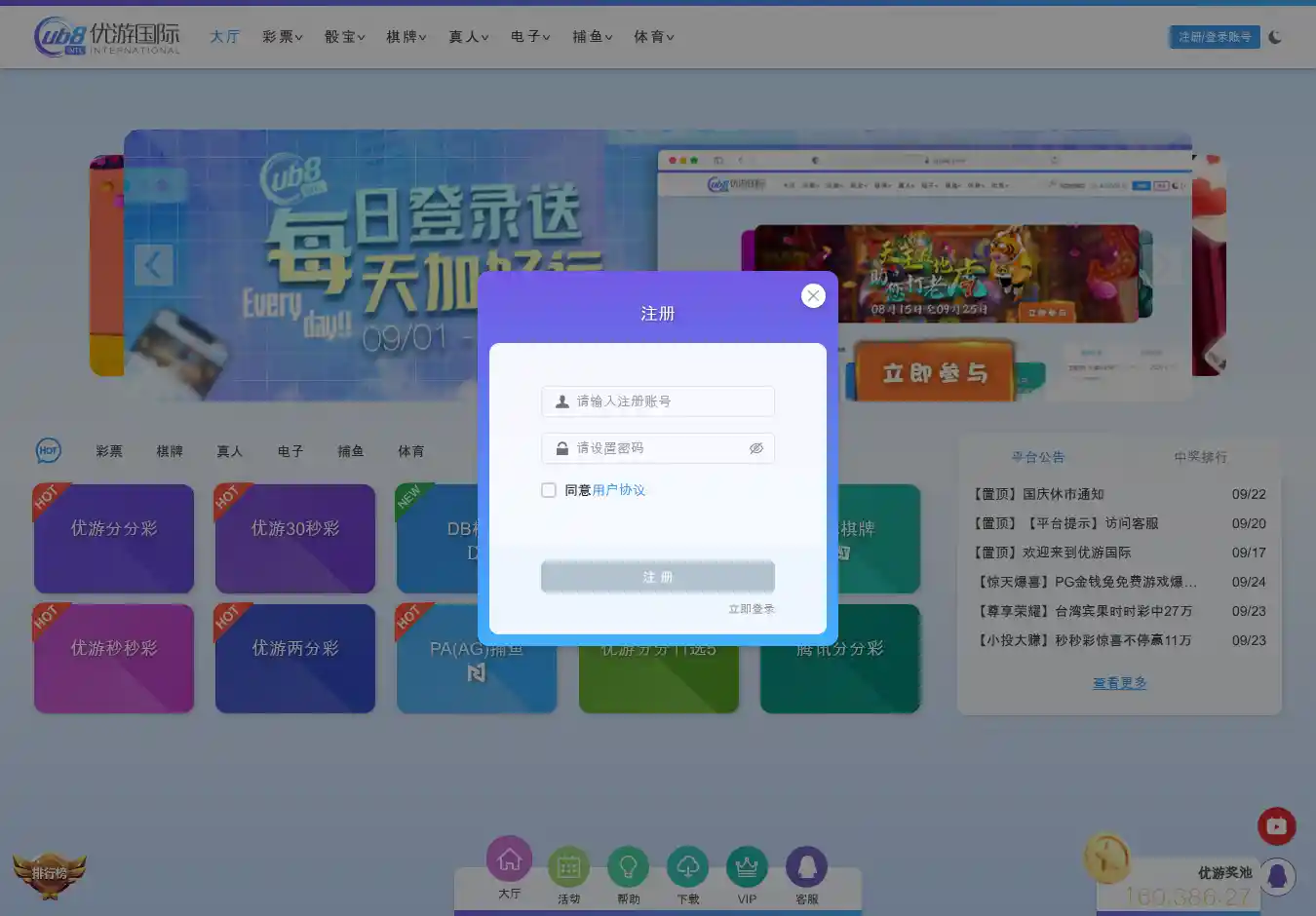Open the help lightbulb icon
Image resolution: width=1316 pixels, height=916 pixels.
pyautogui.click(x=628, y=866)
